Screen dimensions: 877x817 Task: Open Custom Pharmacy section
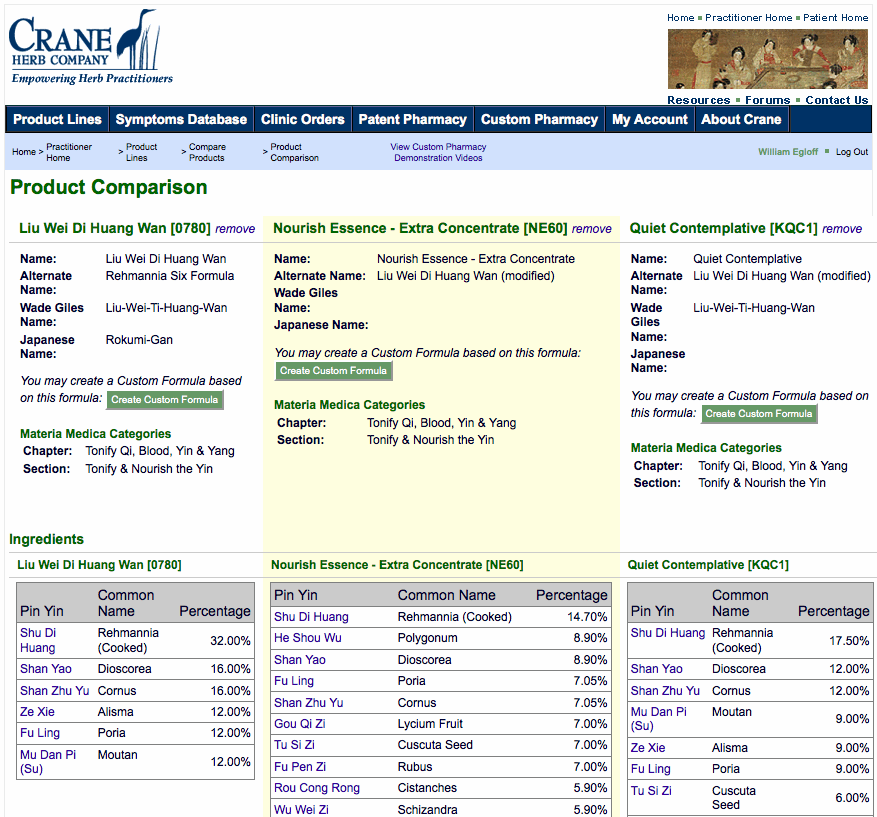coord(539,119)
